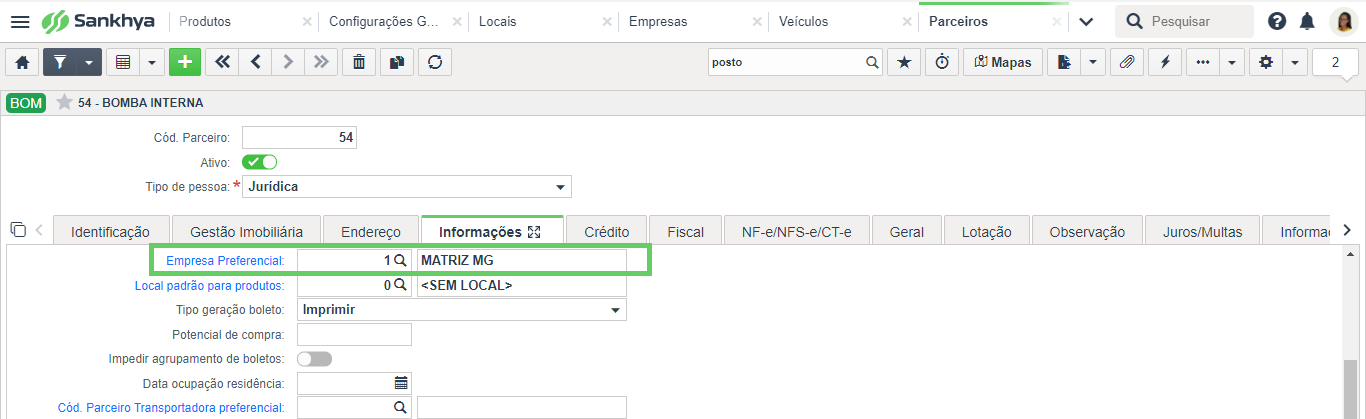Click the Potencial de compra field
The height and width of the screenshot is (419, 1366).
click(x=354, y=334)
